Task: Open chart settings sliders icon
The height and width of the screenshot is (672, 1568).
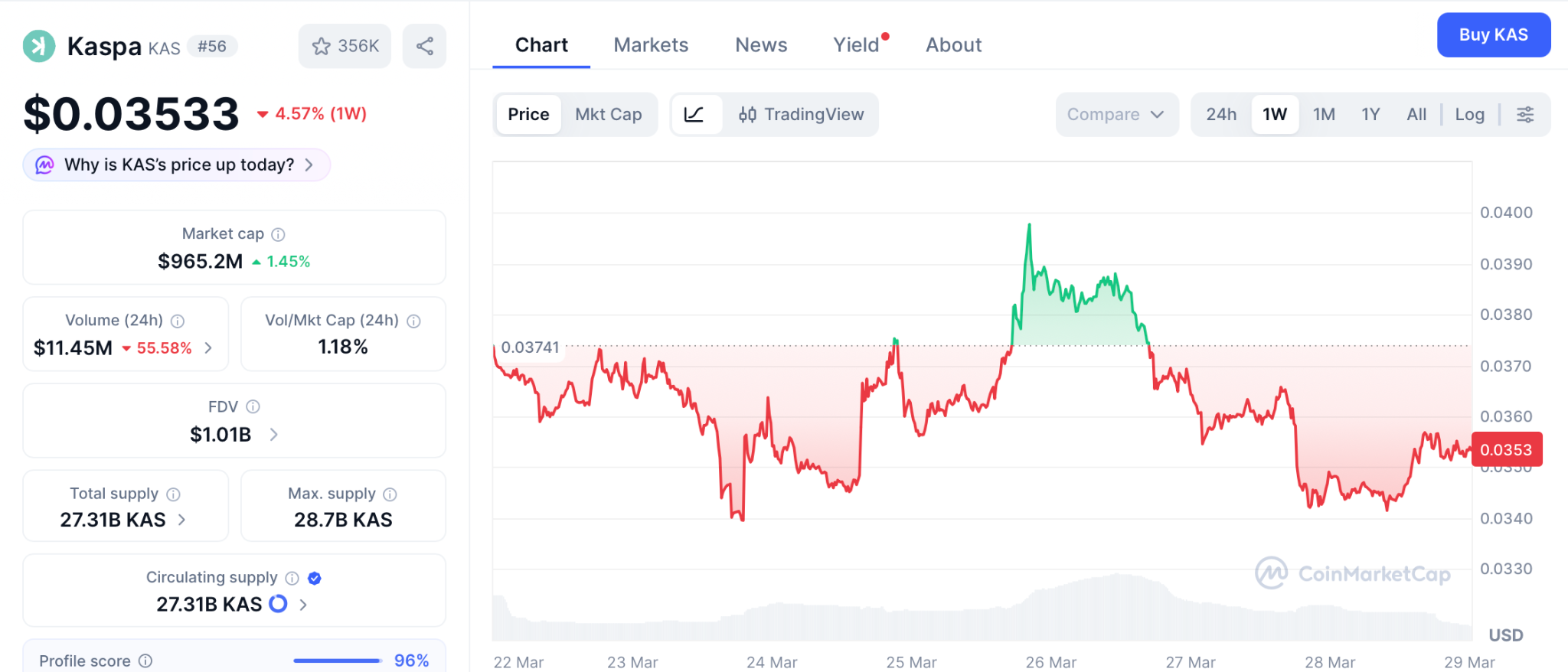Action: [1525, 115]
